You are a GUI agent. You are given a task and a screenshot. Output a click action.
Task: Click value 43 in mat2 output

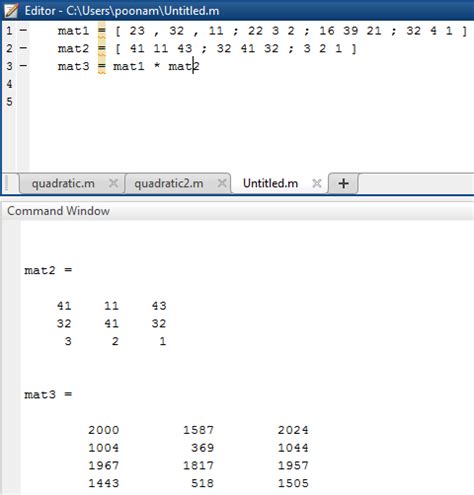pyautogui.click(x=159, y=306)
